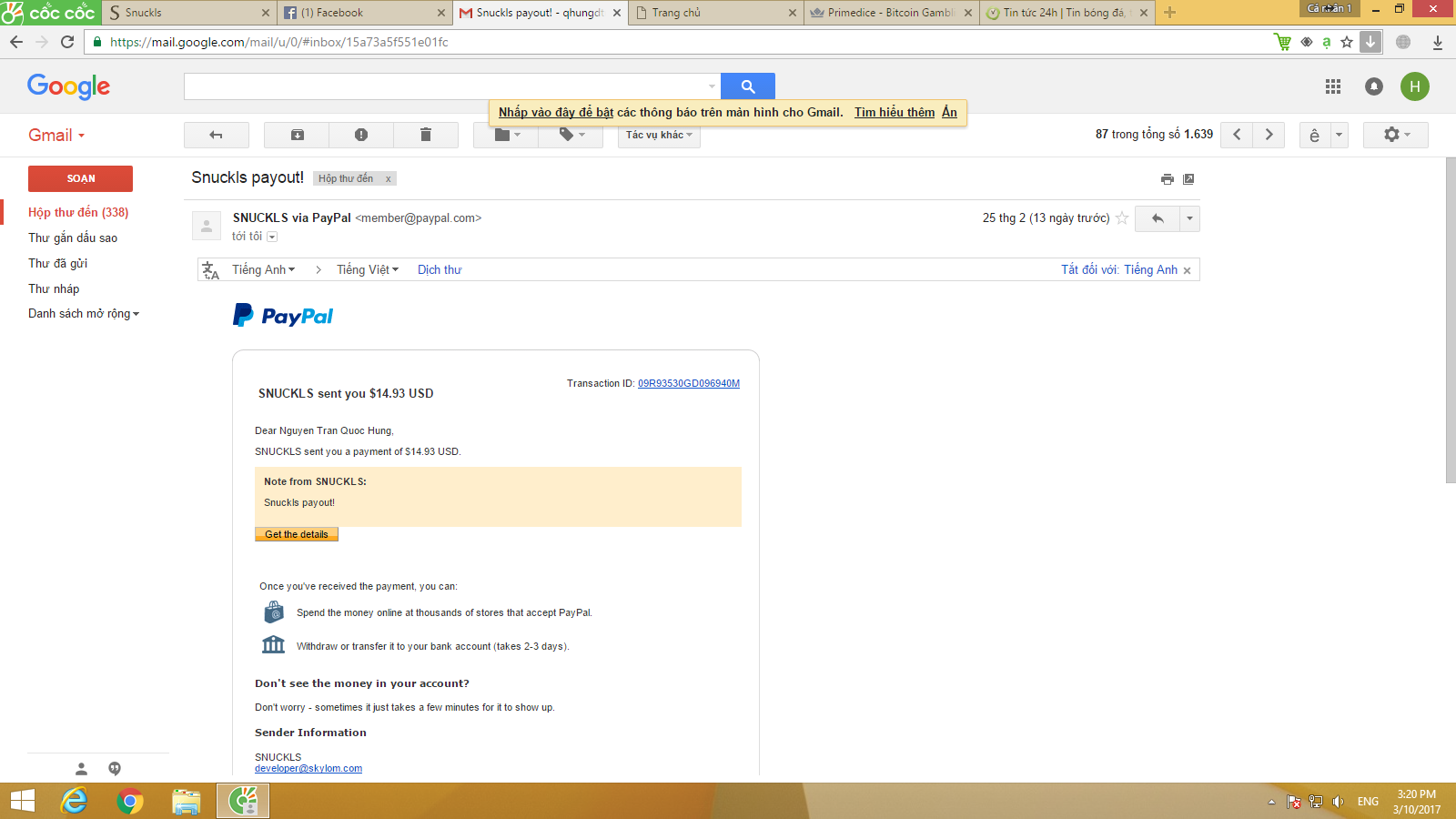This screenshot has width=1456, height=819.
Task: Click the blue Google search button
Action: tap(748, 86)
